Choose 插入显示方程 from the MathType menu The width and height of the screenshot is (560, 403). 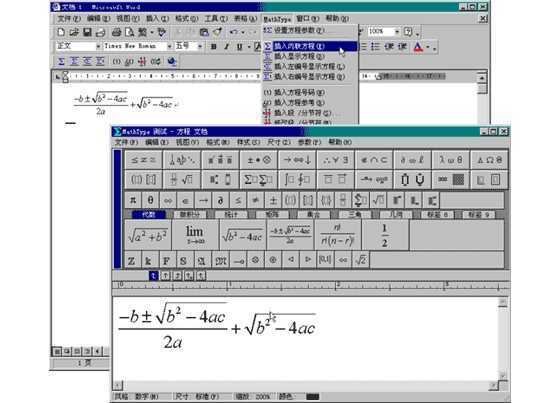coord(310,56)
